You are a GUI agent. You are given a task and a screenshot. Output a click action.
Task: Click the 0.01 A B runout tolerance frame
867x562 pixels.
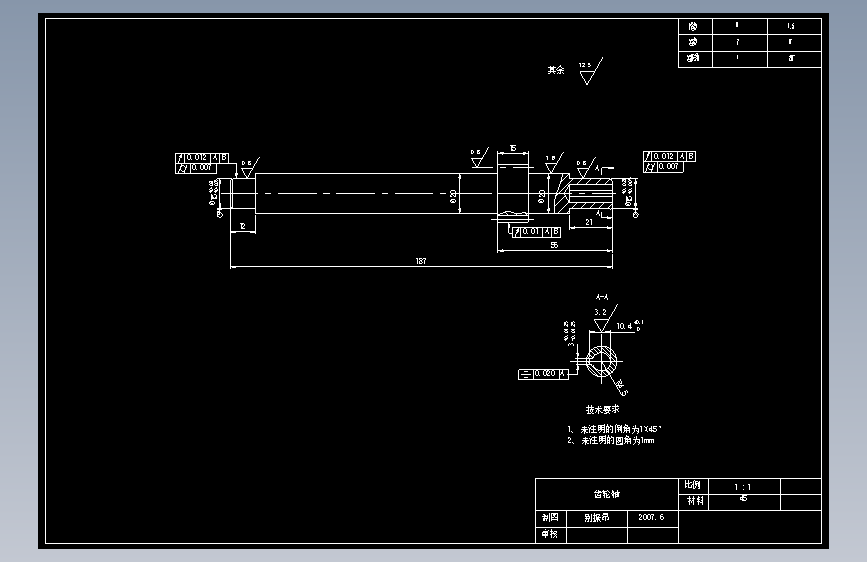pyautogui.click(x=536, y=232)
